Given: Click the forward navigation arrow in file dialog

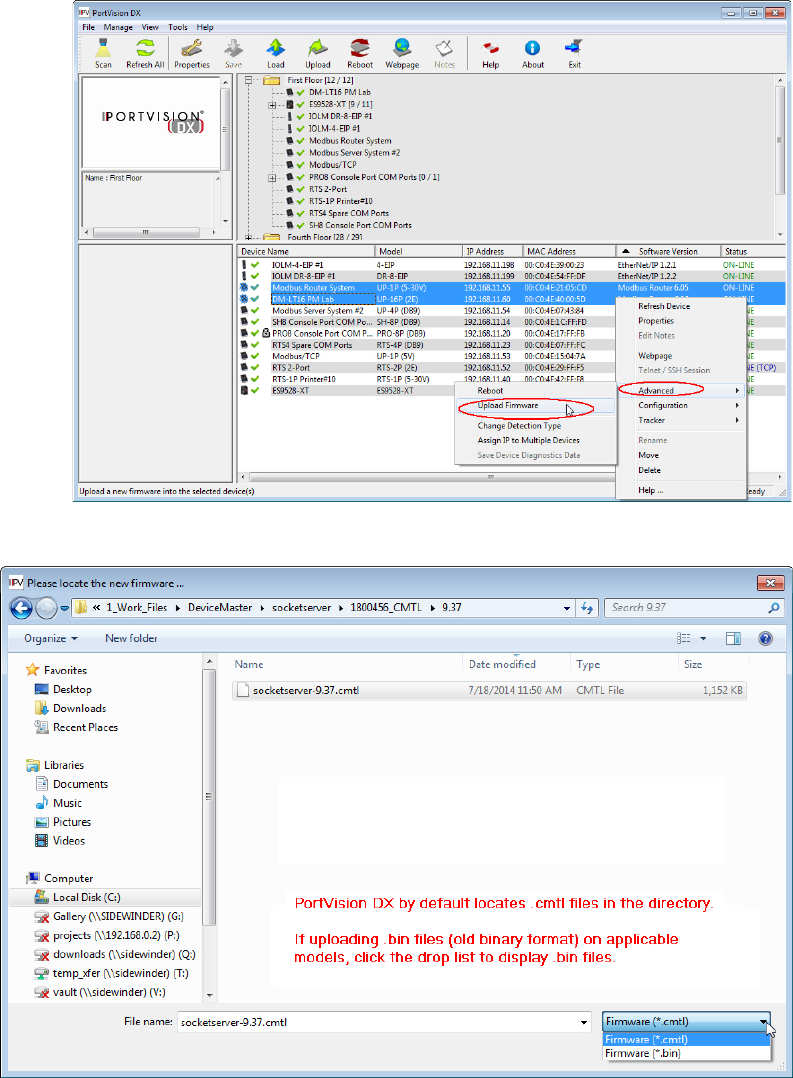Looking at the screenshot, I should [x=46, y=608].
